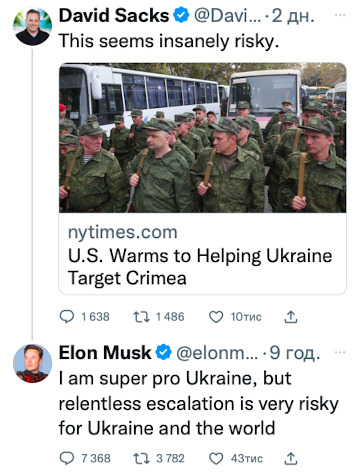Like David Sacks' tweet

coord(216,317)
